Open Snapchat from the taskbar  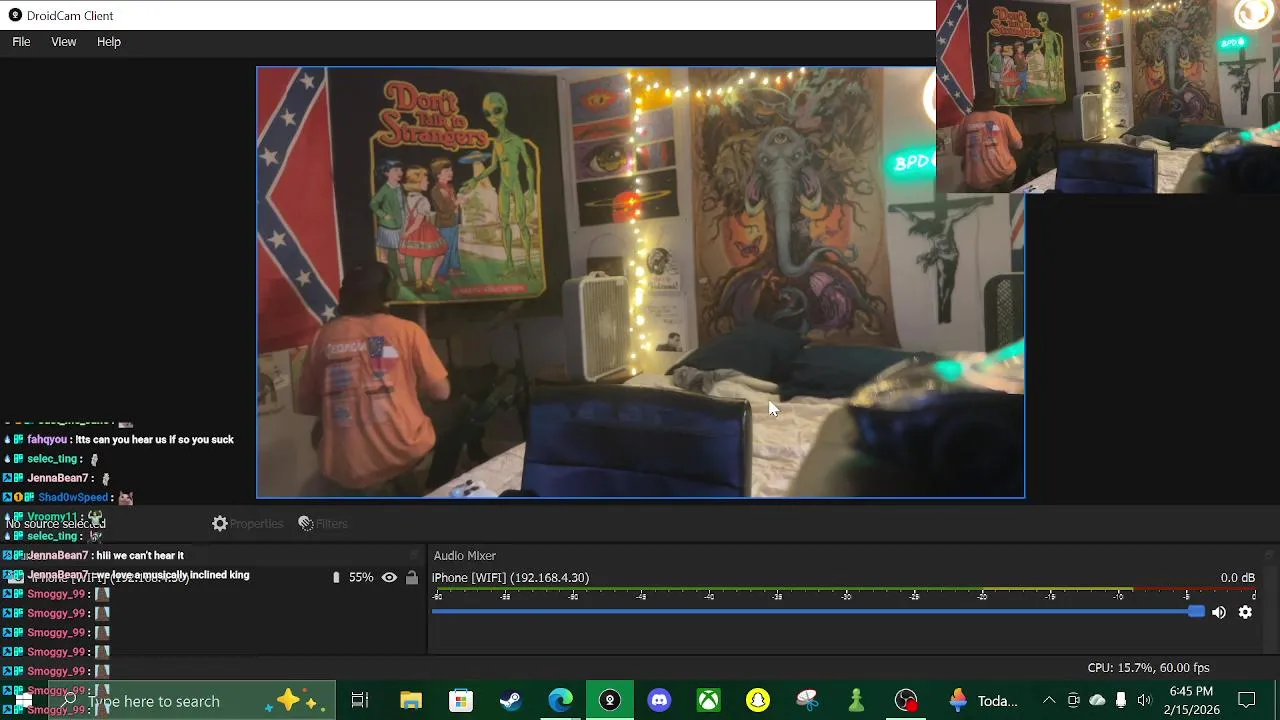point(758,701)
